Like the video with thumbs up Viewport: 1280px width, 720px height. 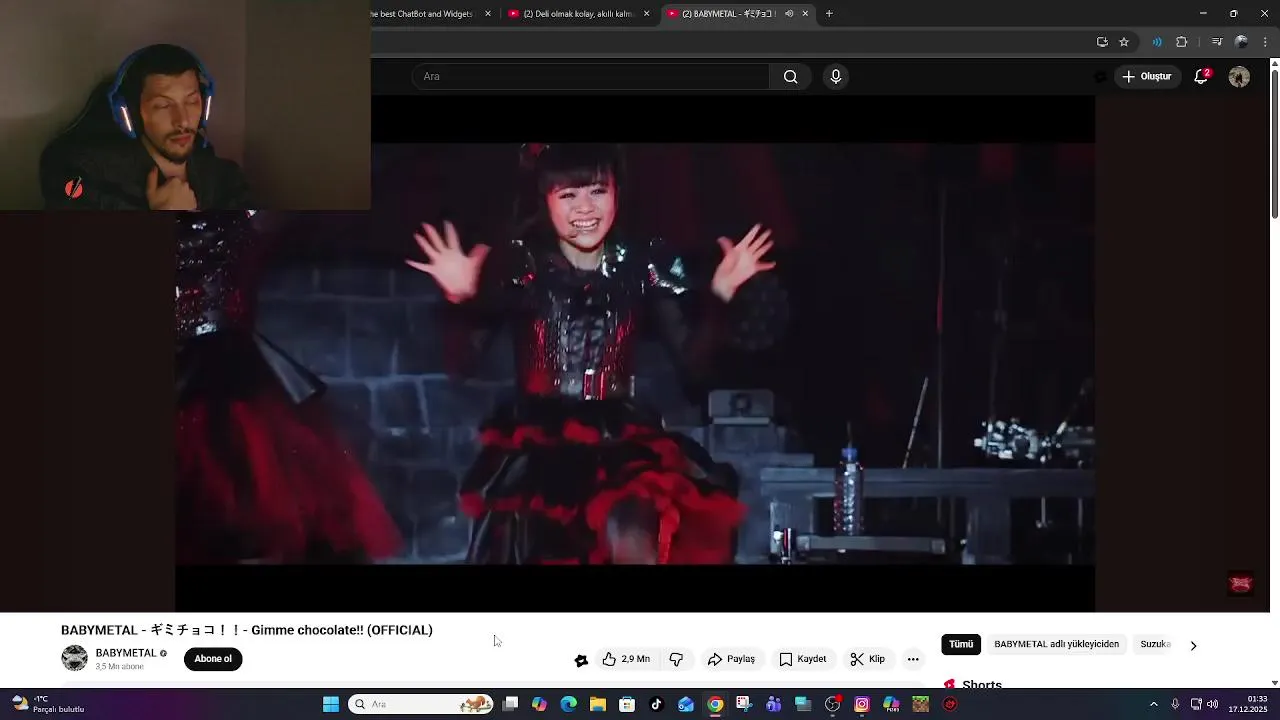pyautogui.click(x=625, y=659)
